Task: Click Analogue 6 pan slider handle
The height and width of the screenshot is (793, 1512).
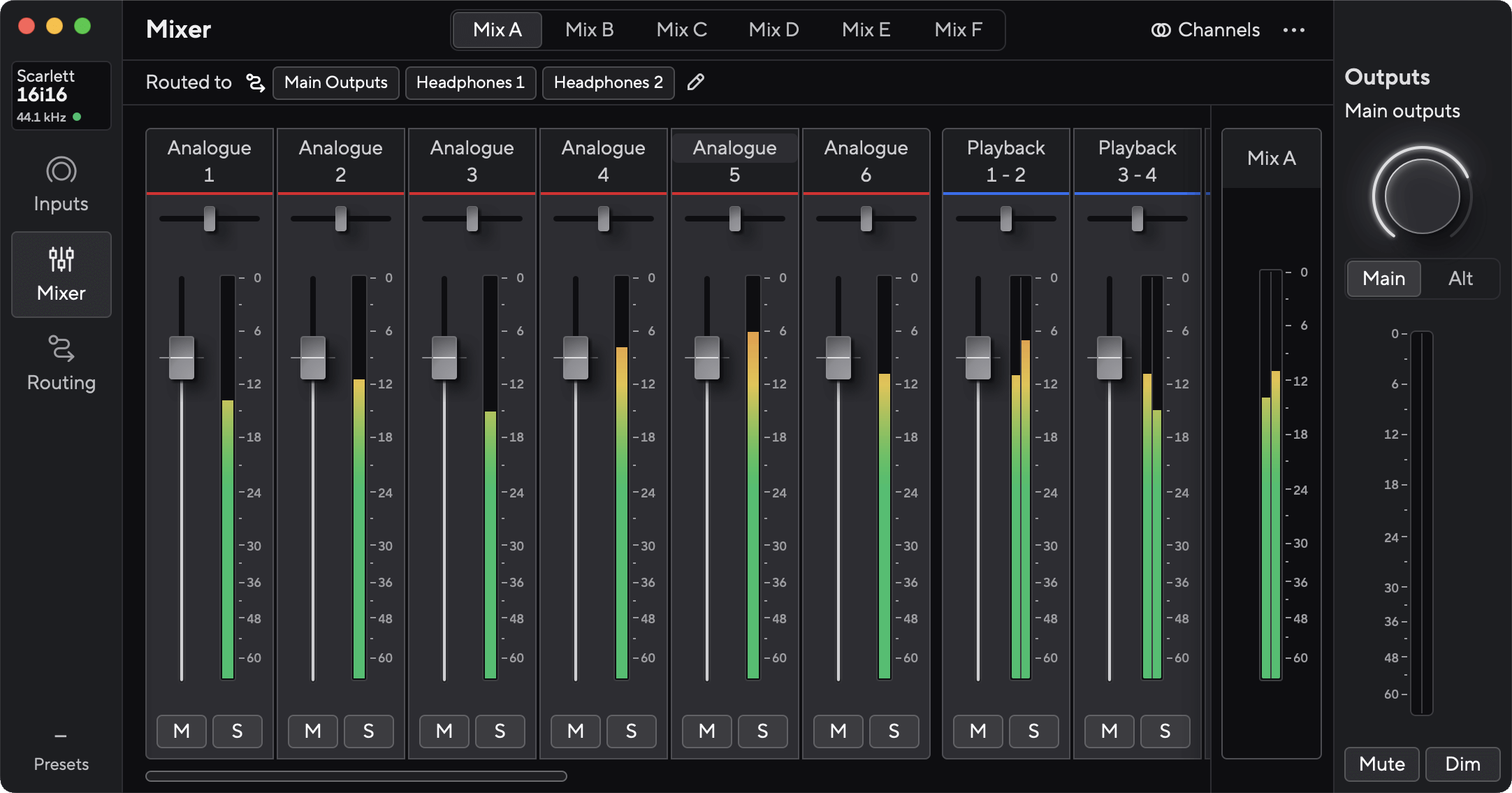Action: 866,219
